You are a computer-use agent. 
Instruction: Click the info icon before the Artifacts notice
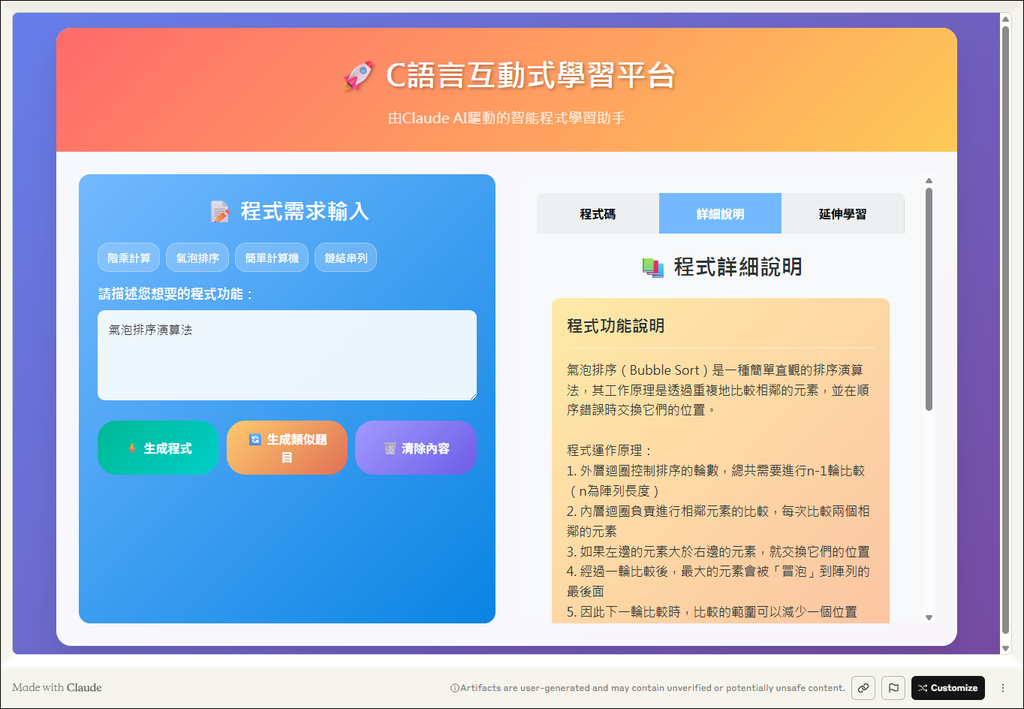[x=455, y=687]
